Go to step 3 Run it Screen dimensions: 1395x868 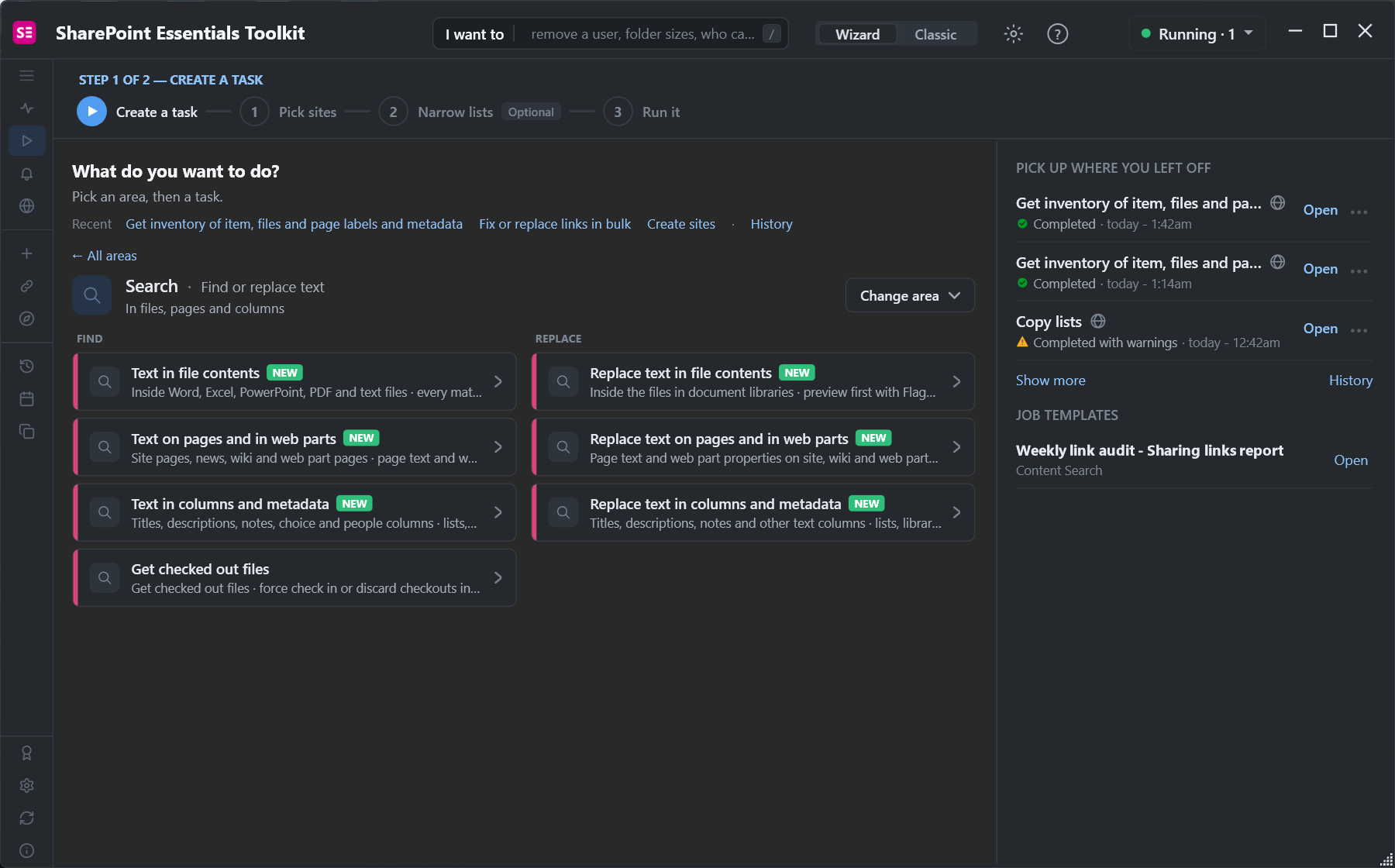[642, 112]
